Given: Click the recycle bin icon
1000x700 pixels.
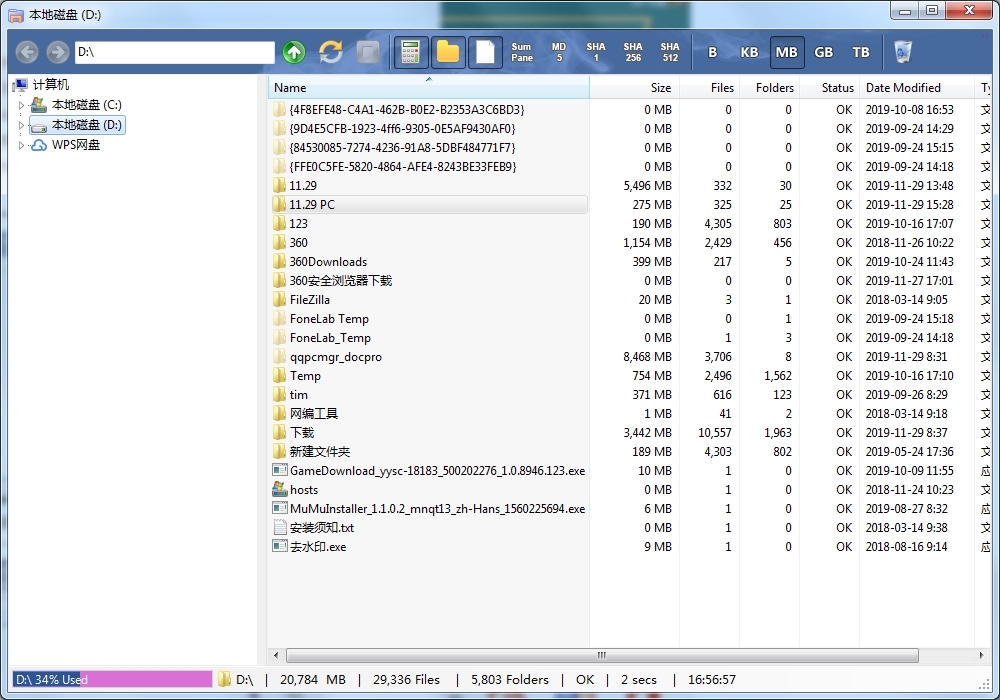Looking at the screenshot, I should coord(903,52).
